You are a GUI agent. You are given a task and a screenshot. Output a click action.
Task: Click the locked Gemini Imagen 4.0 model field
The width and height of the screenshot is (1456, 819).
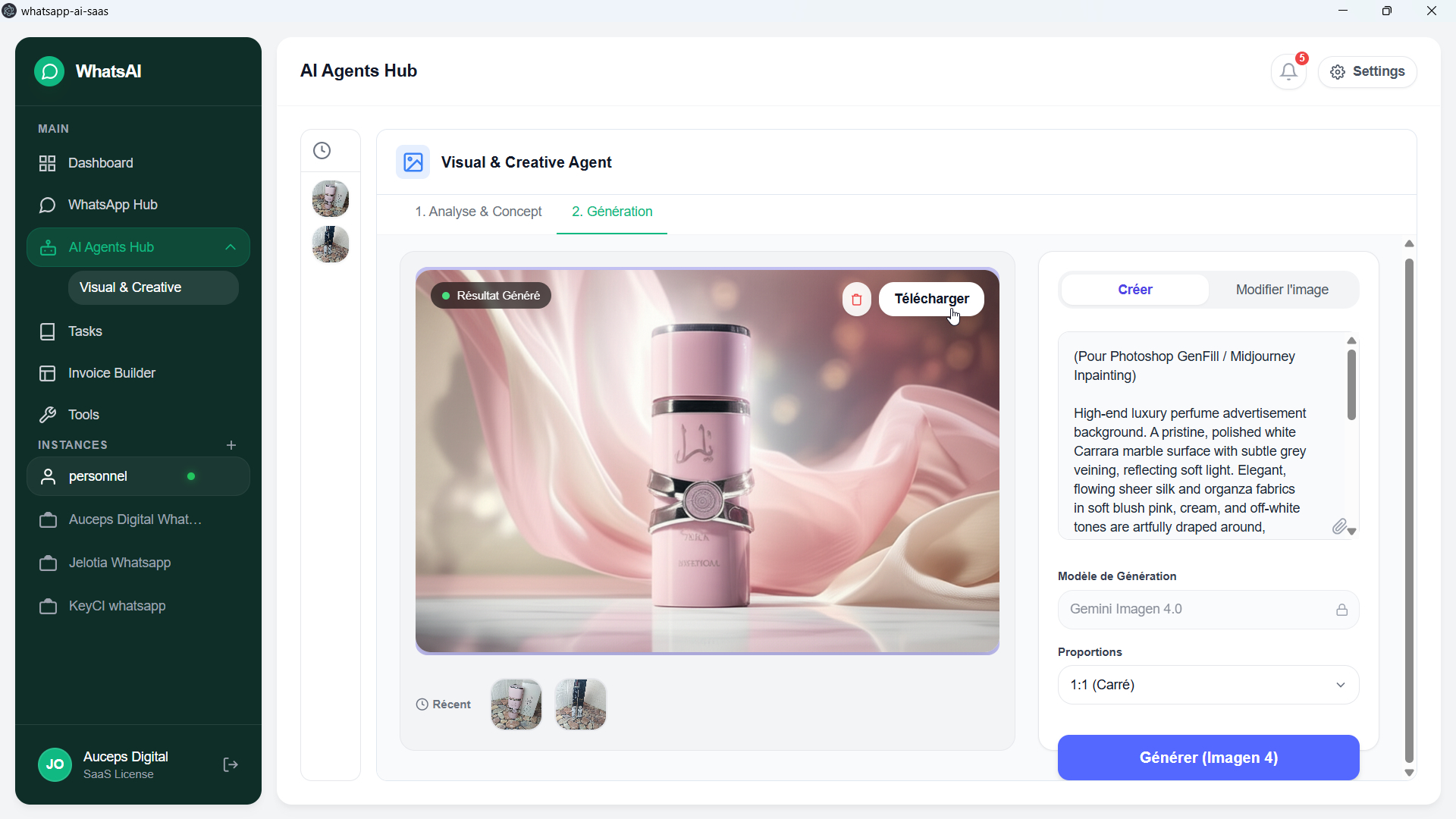pos(1208,610)
